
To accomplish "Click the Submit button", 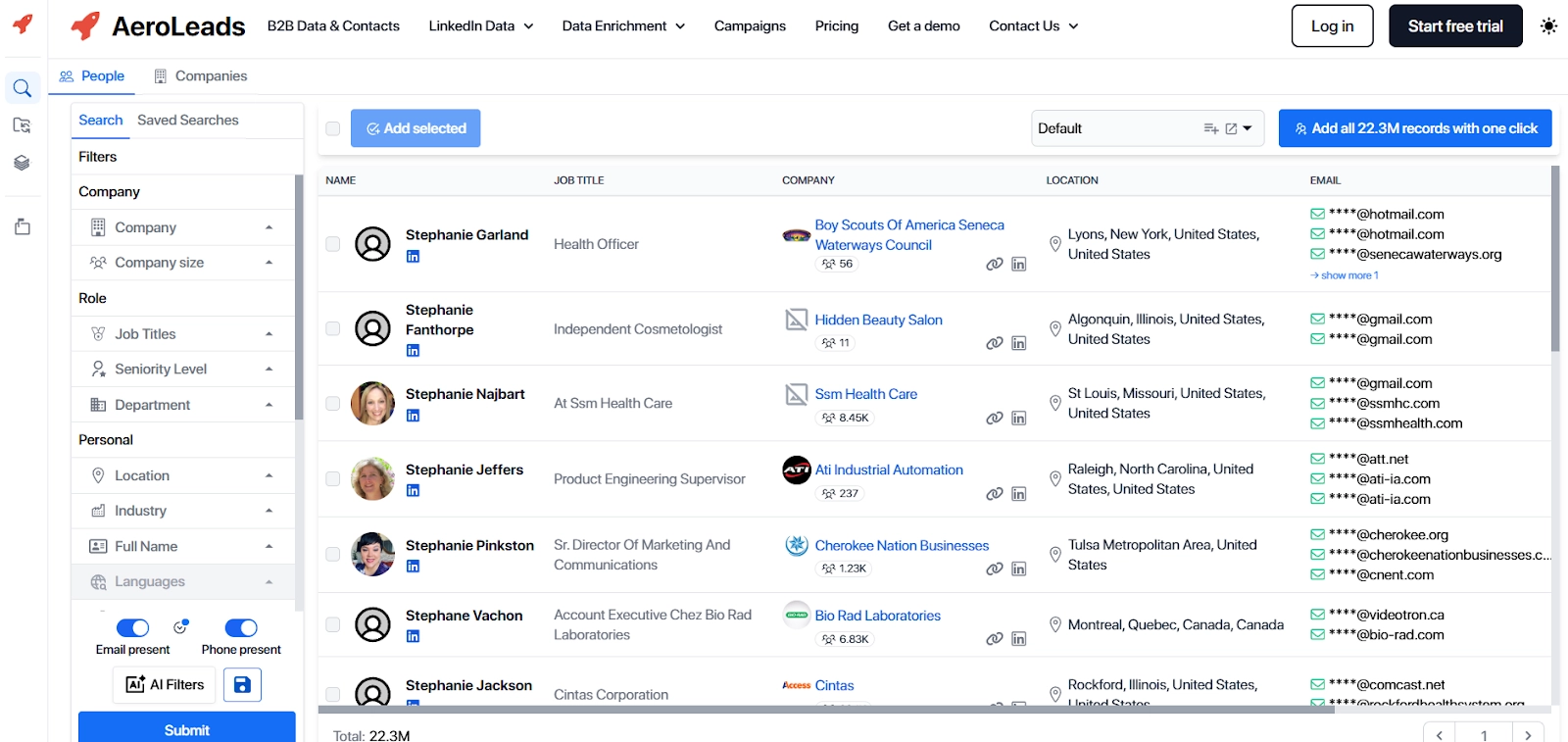I will (186, 728).
